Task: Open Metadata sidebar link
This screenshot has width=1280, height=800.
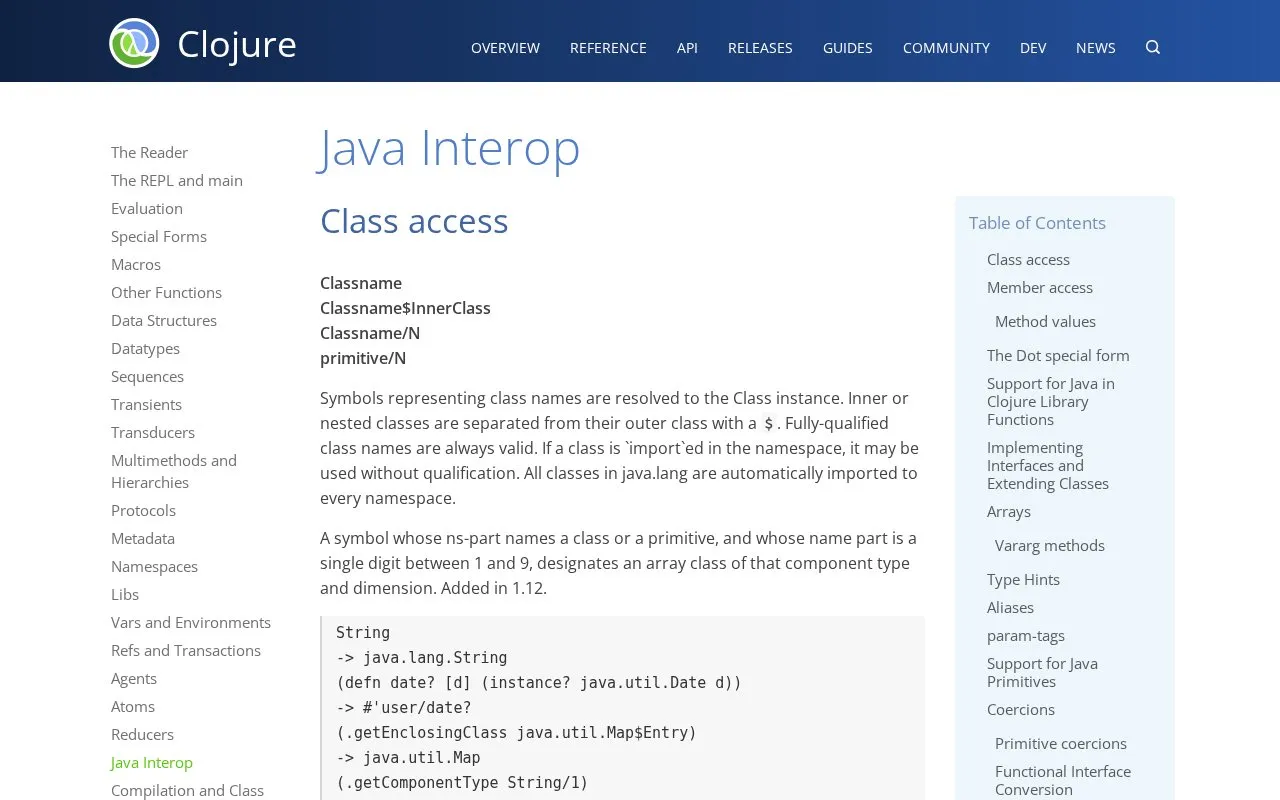Action: [x=143, y=538]
